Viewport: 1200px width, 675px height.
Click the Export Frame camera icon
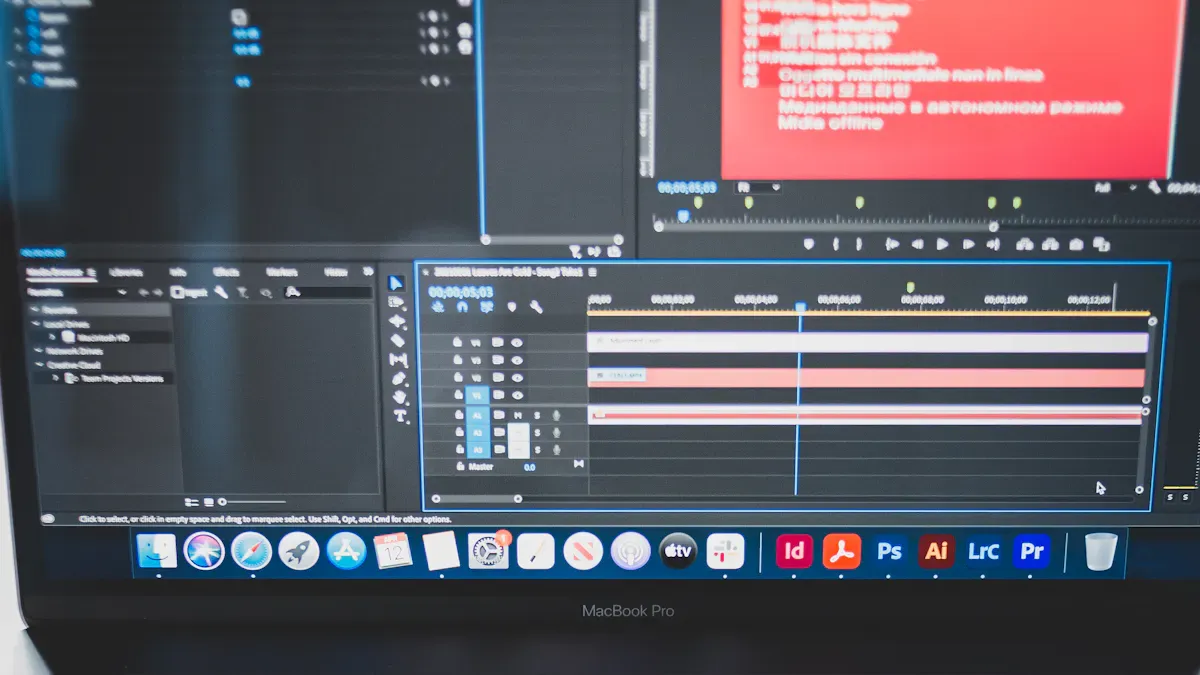point(1076,244)
